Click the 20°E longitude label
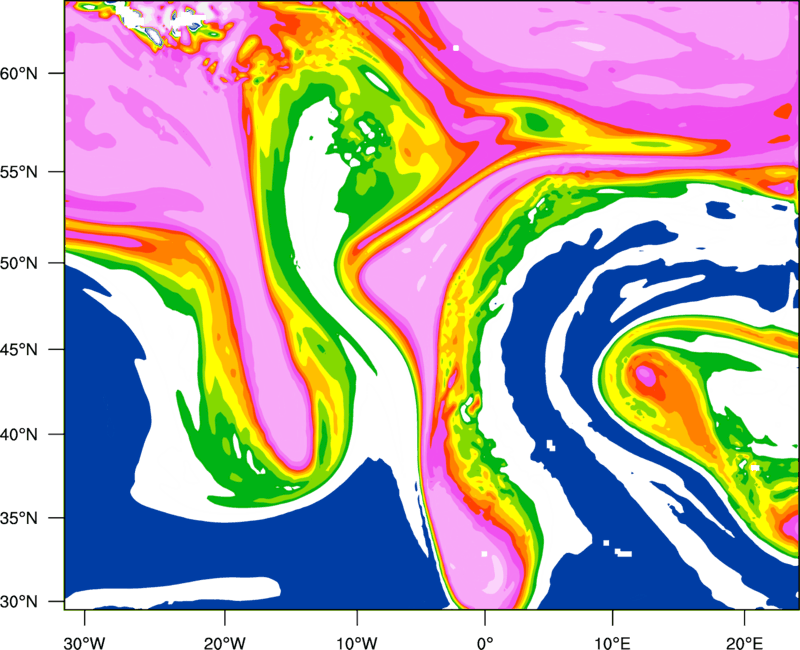Viewport: 800px width, 650px height. [744, 643]
